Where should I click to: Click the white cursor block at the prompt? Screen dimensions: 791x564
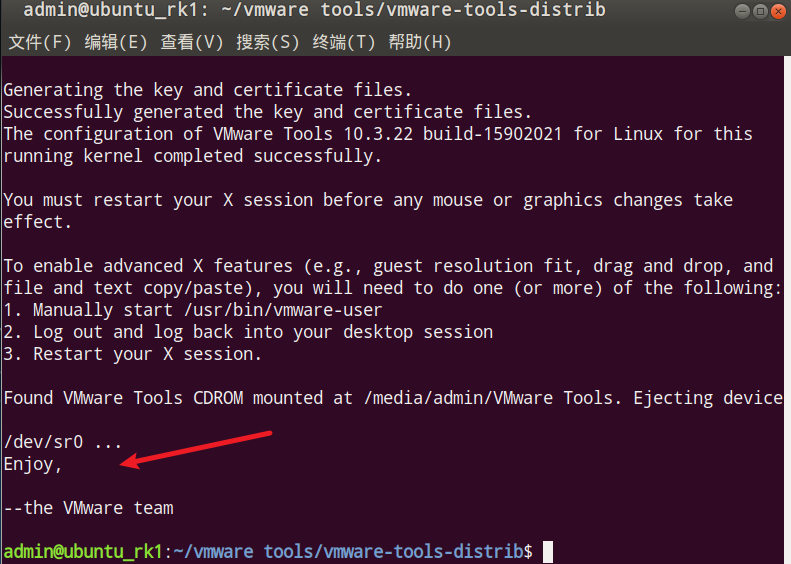coord(547,552)
